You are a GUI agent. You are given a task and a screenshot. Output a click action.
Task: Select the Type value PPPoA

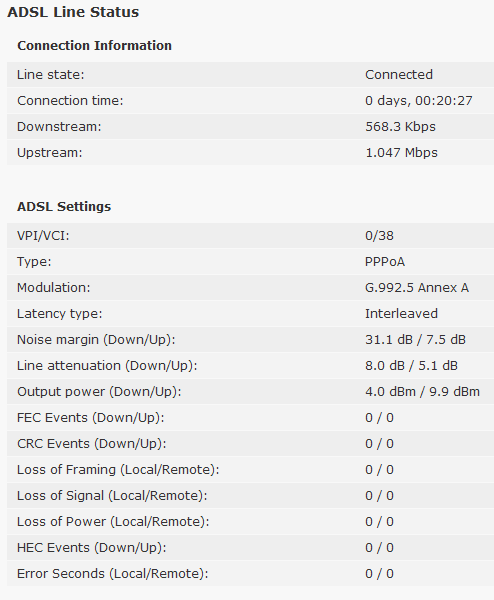click(385, 262)
